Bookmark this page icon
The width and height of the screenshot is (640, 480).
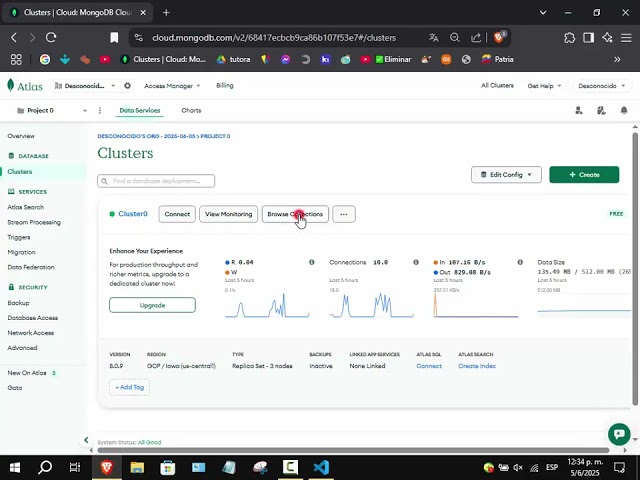coord(114,38)
